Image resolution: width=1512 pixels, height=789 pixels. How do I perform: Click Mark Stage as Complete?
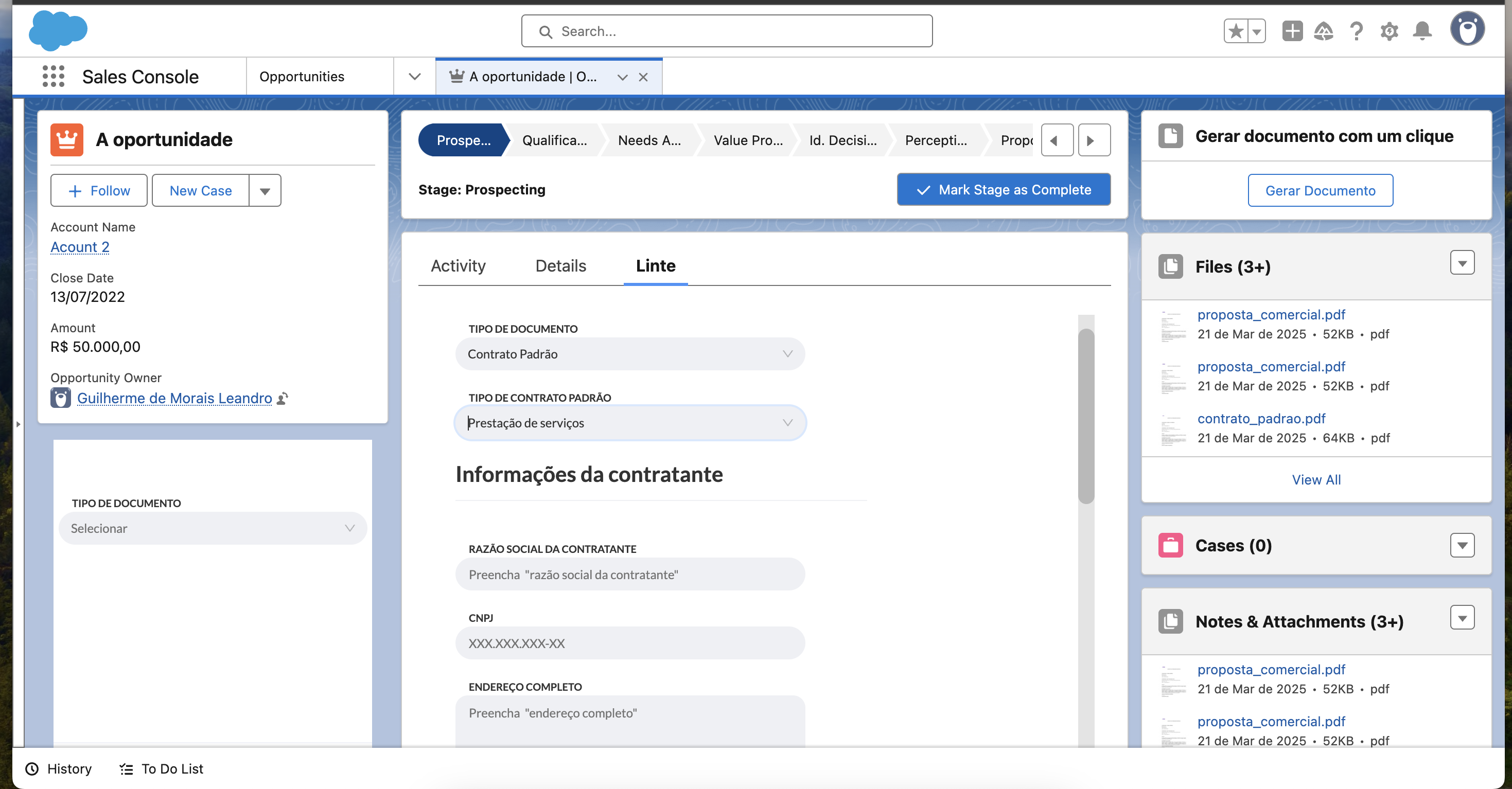(x=1003, y=189)
